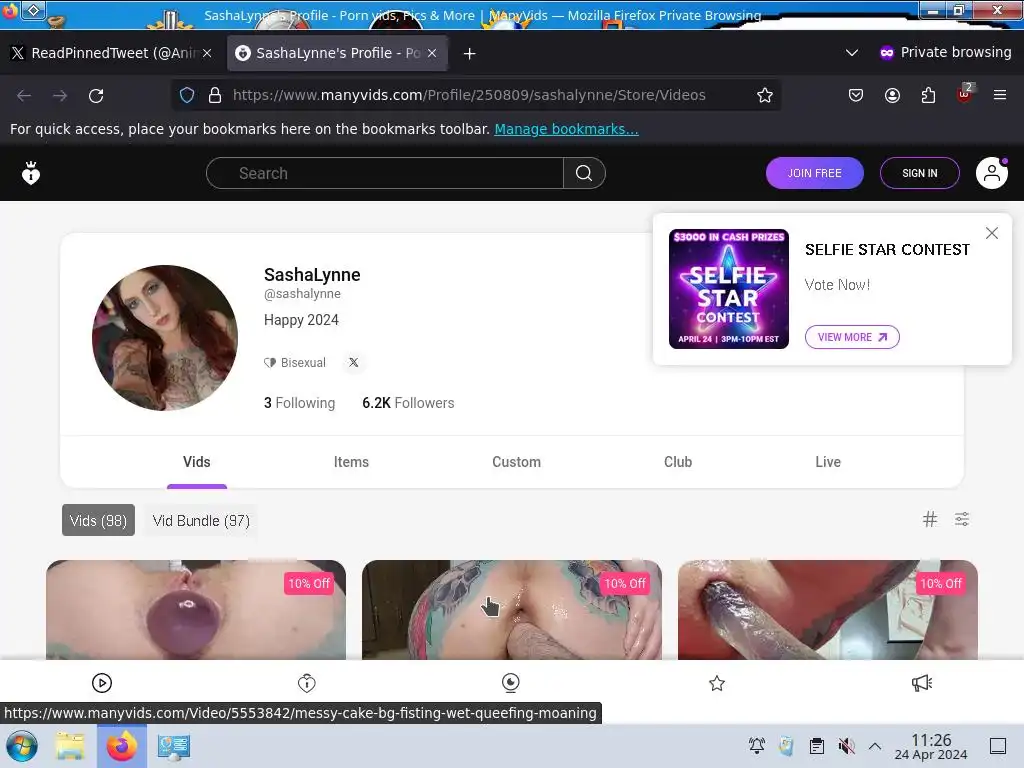Open the sliders filter options icon

(961, 519)
